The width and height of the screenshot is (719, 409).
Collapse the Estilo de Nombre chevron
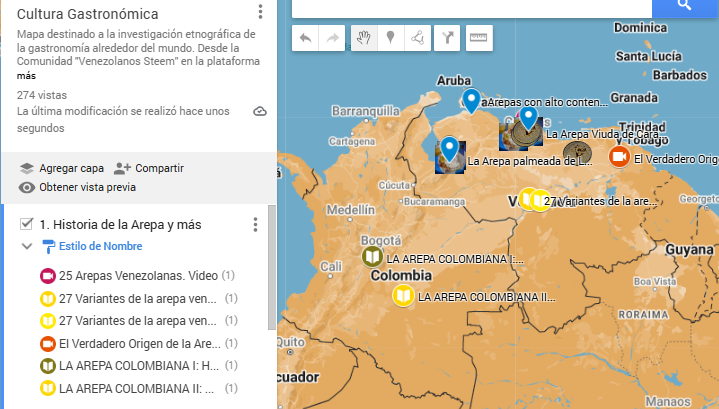point(27,247)
